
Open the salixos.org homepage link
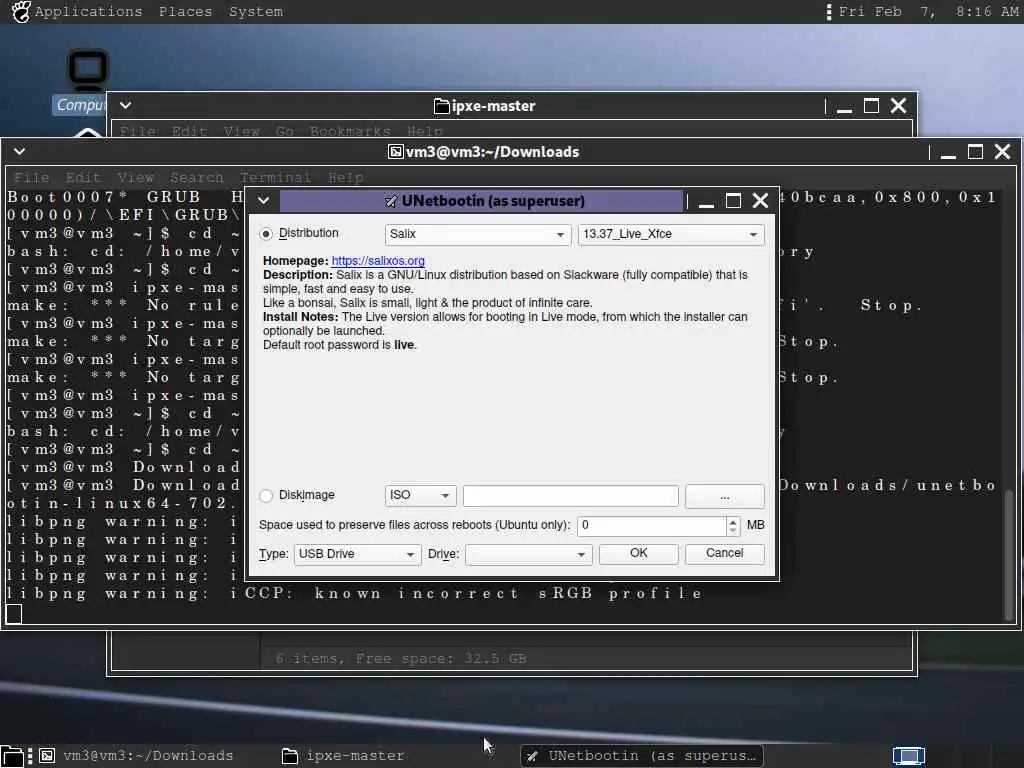point(378,261)
